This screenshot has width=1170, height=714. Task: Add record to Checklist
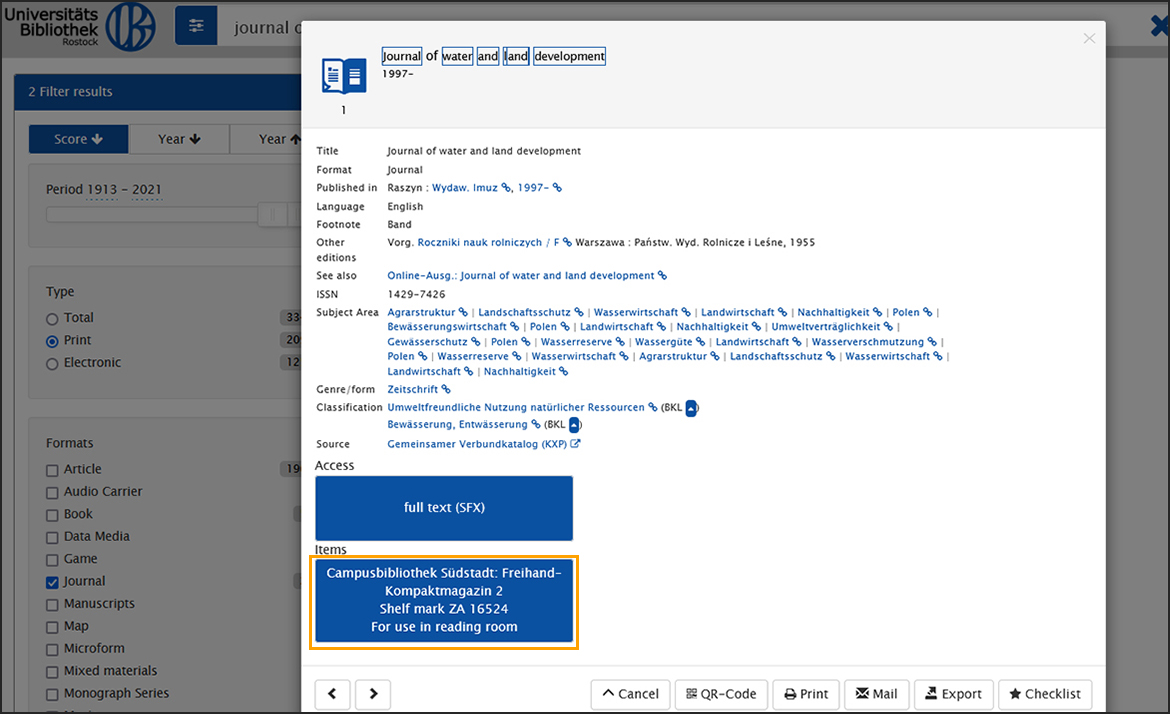1045,694
